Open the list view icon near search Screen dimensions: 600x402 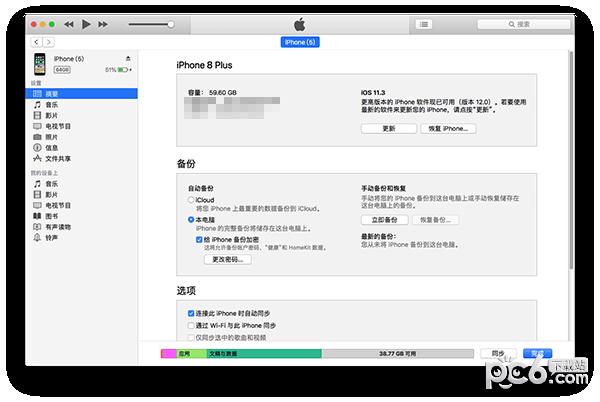[425, 23]
